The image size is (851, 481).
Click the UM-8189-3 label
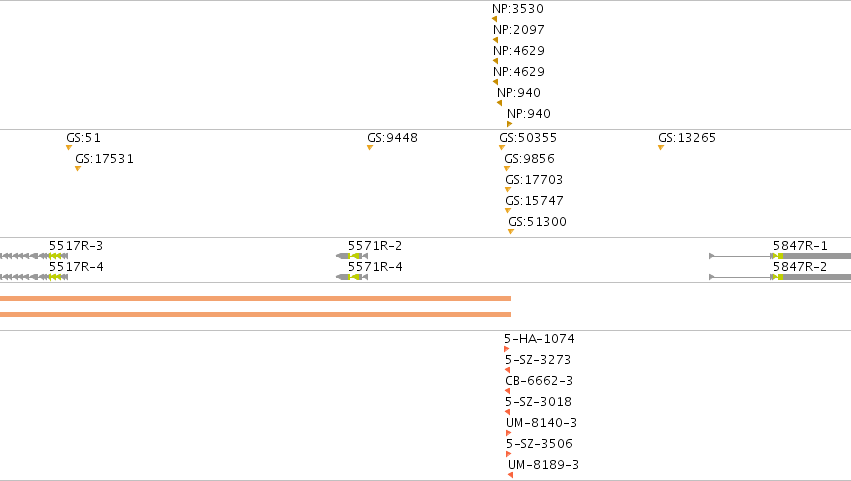pos(544,465)
